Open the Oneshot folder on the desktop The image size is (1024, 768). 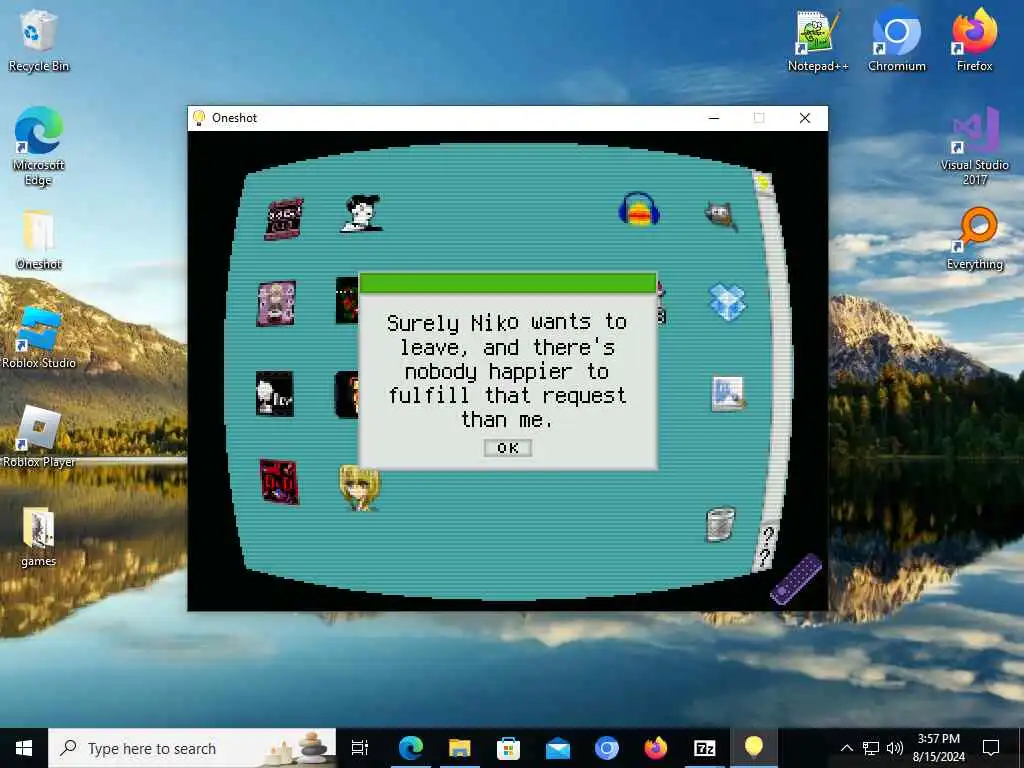[x=39, y=240]
